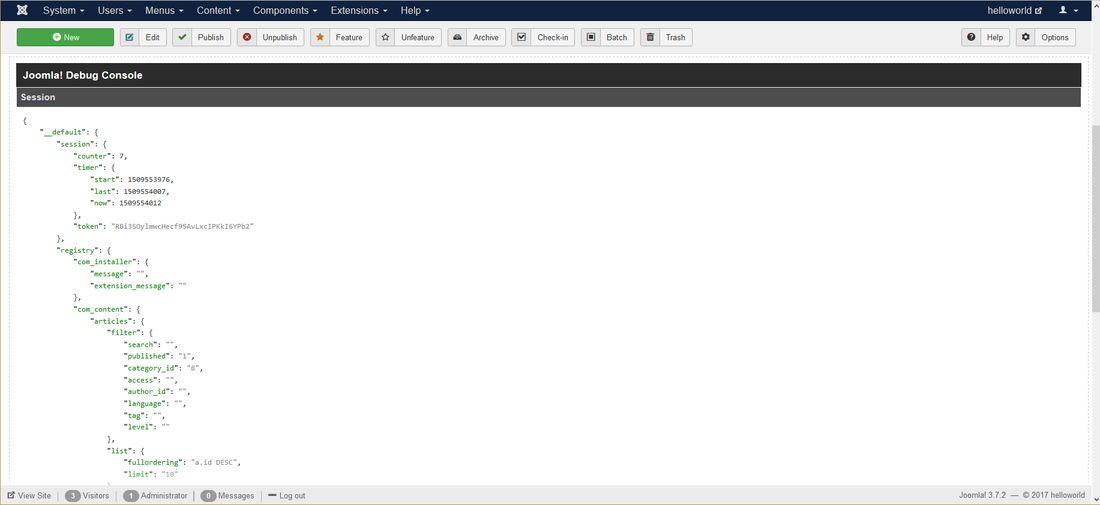This screenshot has height=505, width=1100.
Task: Click the Feature star icon
Action: coord(320,37)
